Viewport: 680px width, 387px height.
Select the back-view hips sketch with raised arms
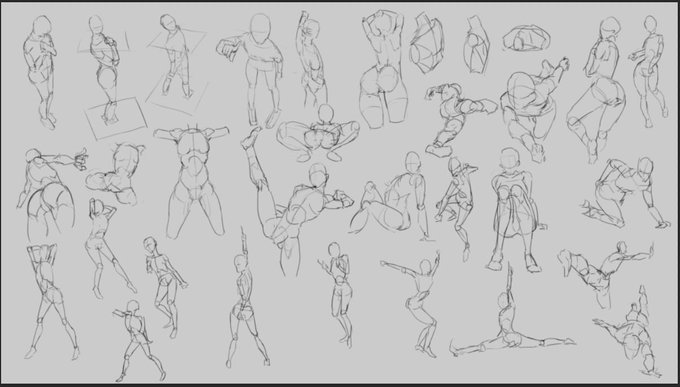click(383, 69)
